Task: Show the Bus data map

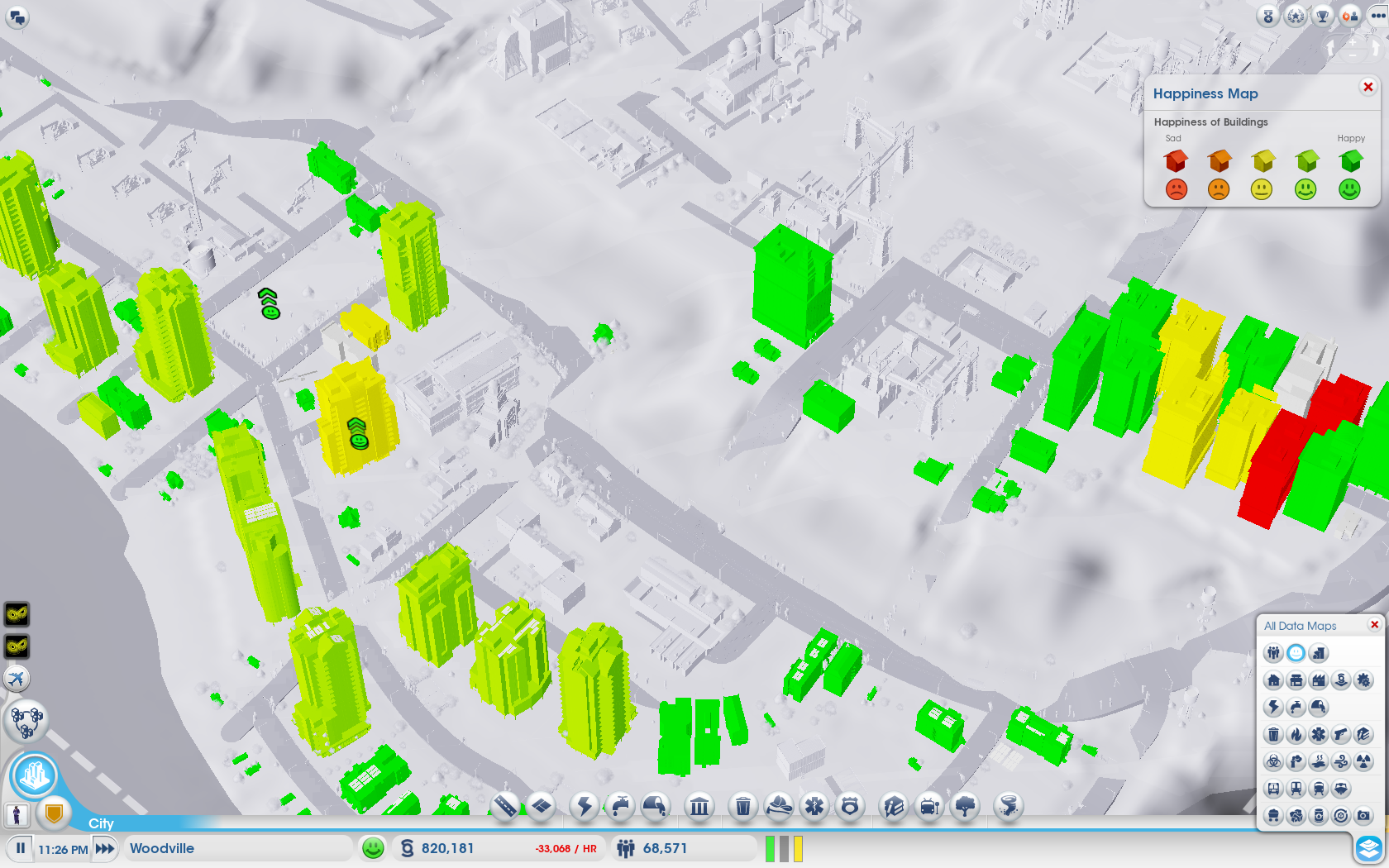Action: [1273, 789]
